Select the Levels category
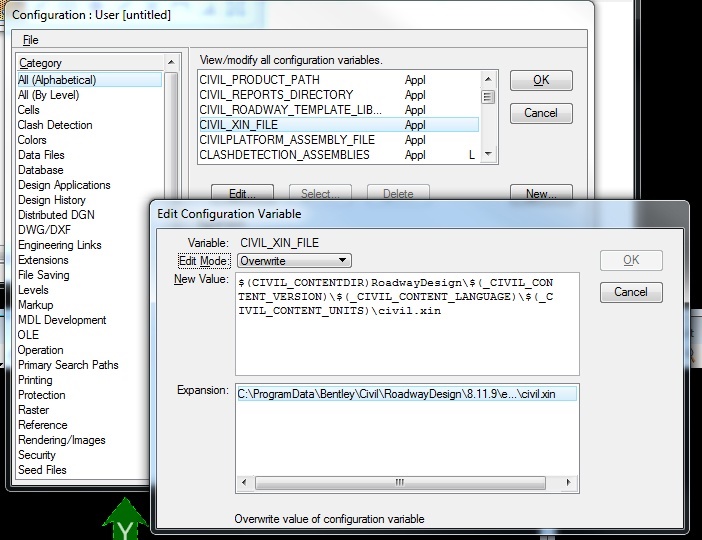The image size is (702, 540). [33, 290]
